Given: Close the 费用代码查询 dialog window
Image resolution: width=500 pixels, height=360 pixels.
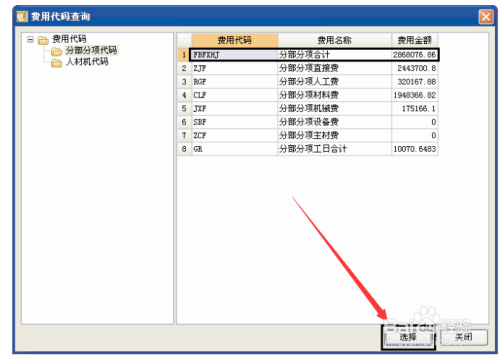Looking at the screenshot, I should tap(486, 16).
